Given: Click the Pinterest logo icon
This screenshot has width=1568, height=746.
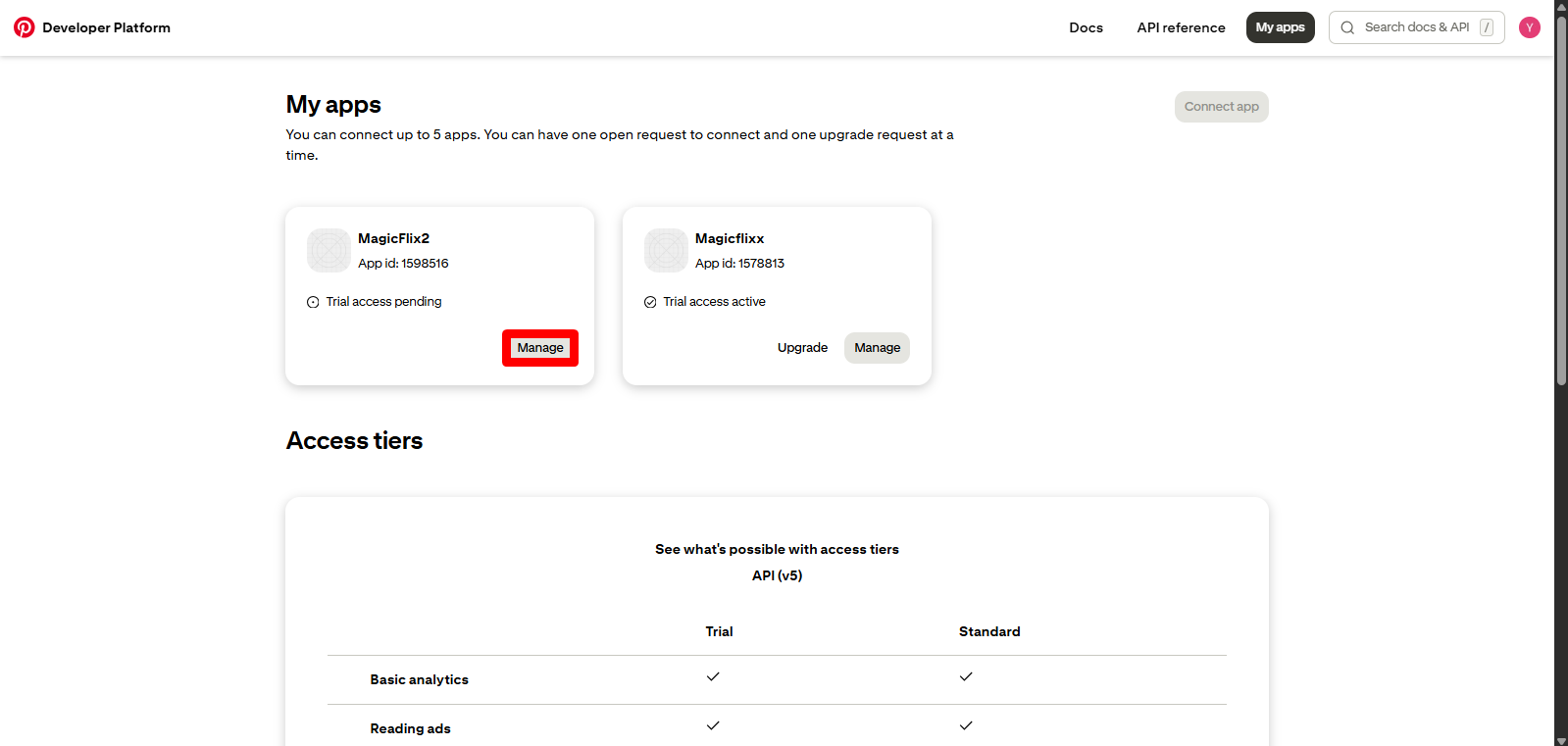Looking at the screenshot, I should click(25, 27).
